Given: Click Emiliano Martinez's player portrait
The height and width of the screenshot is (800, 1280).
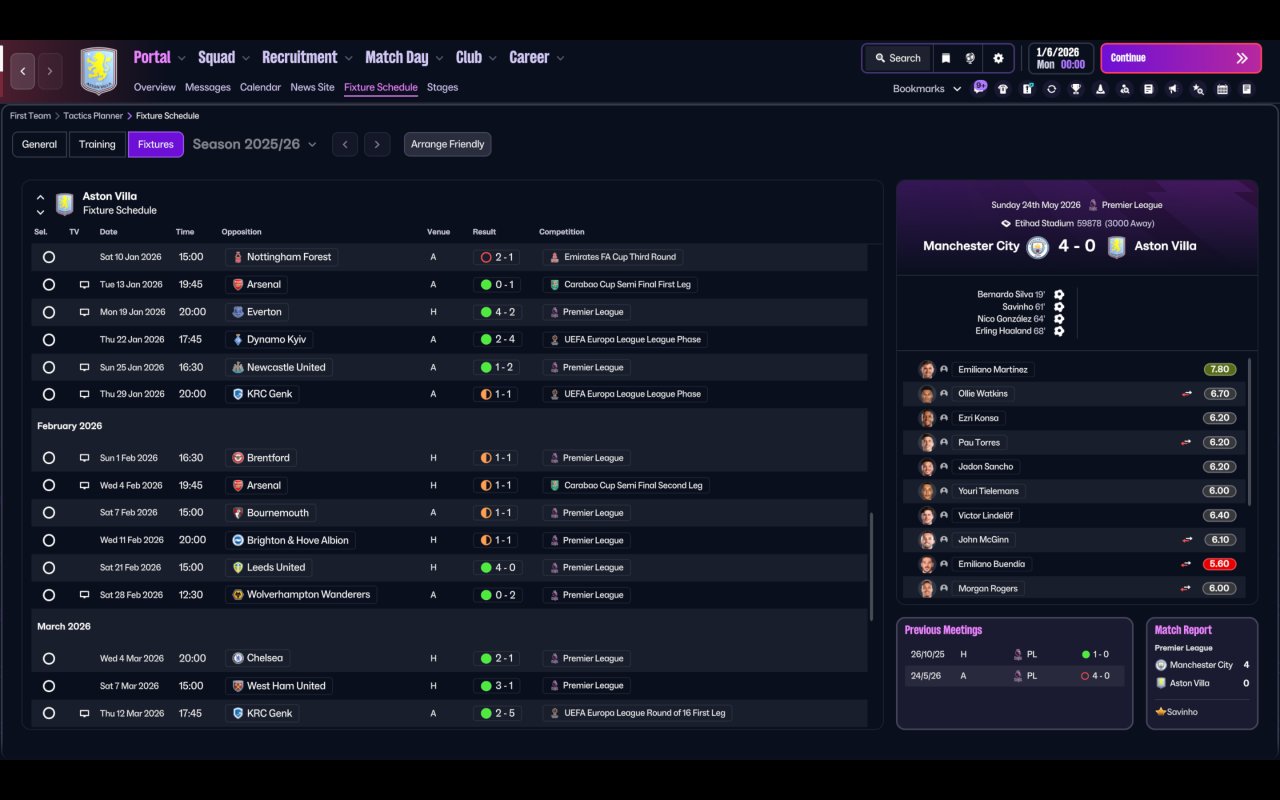Looking at the screenshot, I should (927, 370).
